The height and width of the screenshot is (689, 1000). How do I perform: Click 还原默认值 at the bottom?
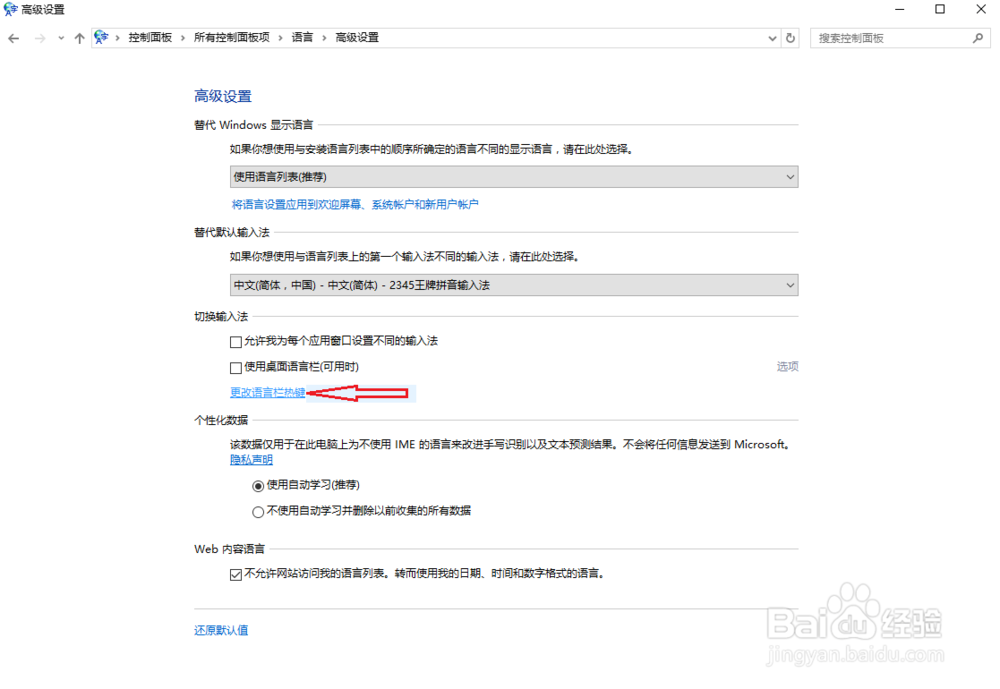pos(220,630)
